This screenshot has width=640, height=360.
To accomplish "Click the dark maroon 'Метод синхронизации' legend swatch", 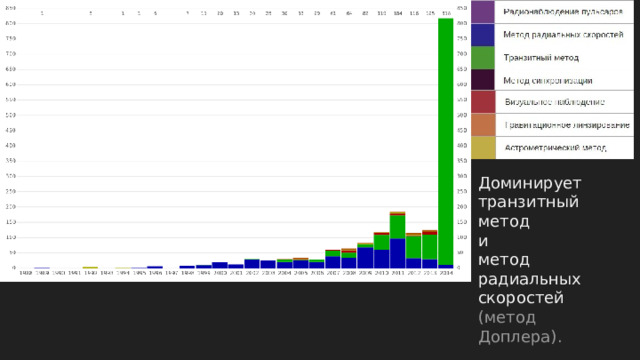I will pyautogui.click(x=483, y=80).
